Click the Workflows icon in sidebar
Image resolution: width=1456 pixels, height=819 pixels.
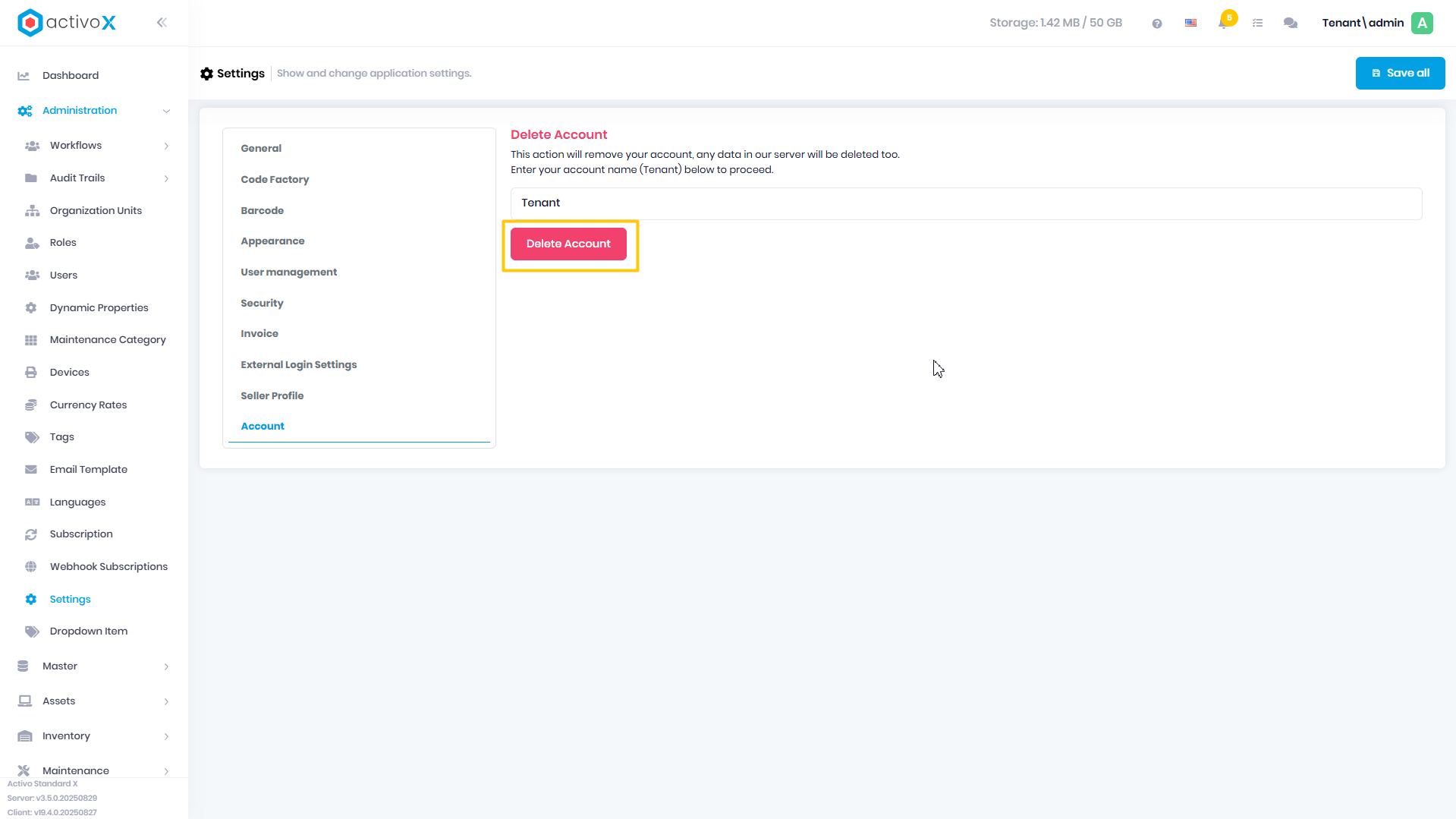(32, 146)
